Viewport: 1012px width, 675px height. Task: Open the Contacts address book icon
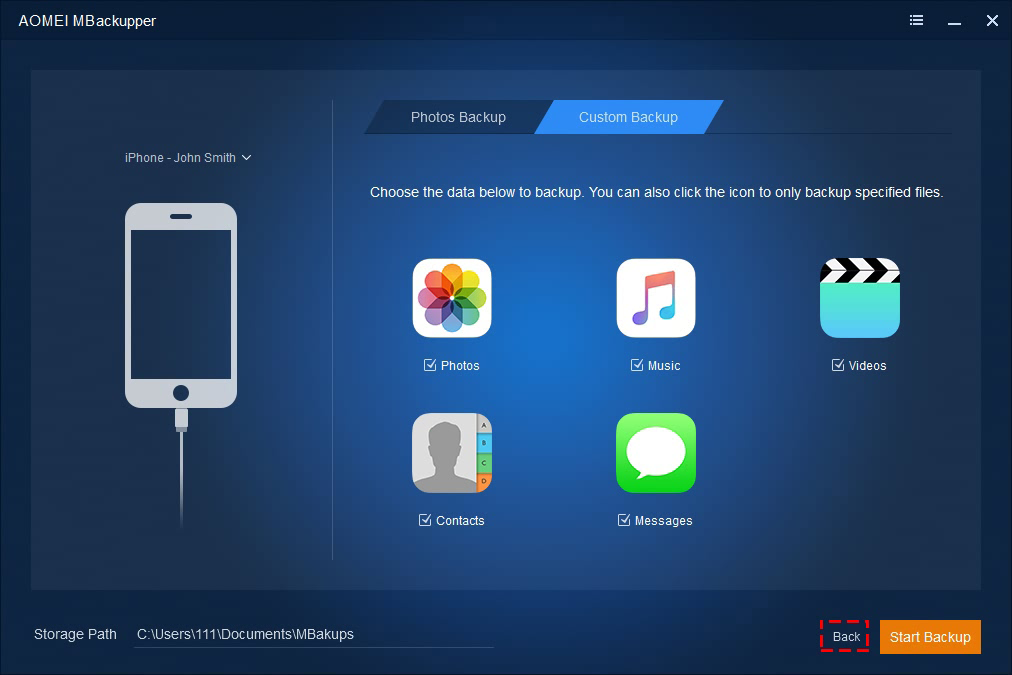tap(452, 453)
